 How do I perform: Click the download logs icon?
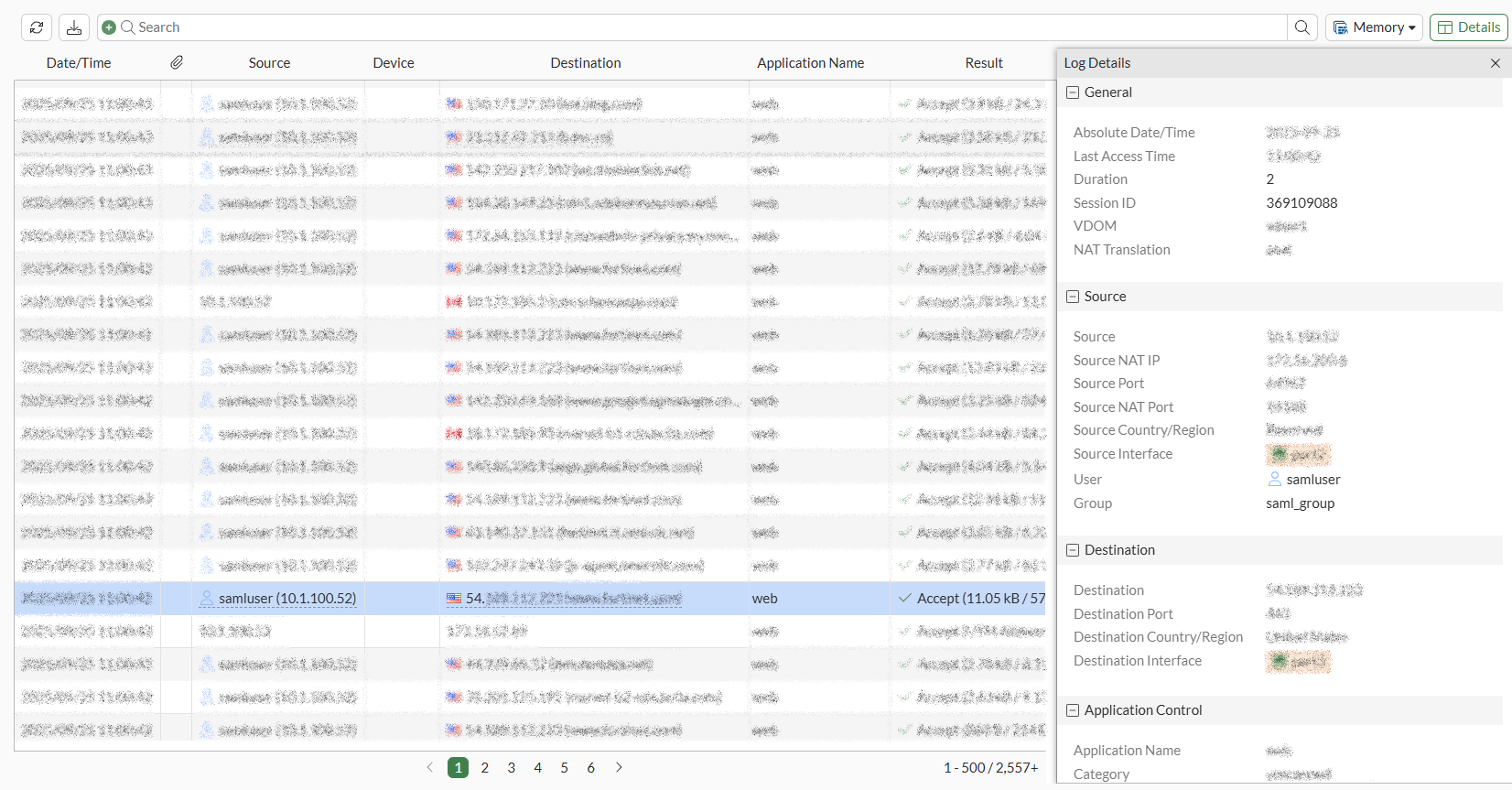tap(74, 27)
